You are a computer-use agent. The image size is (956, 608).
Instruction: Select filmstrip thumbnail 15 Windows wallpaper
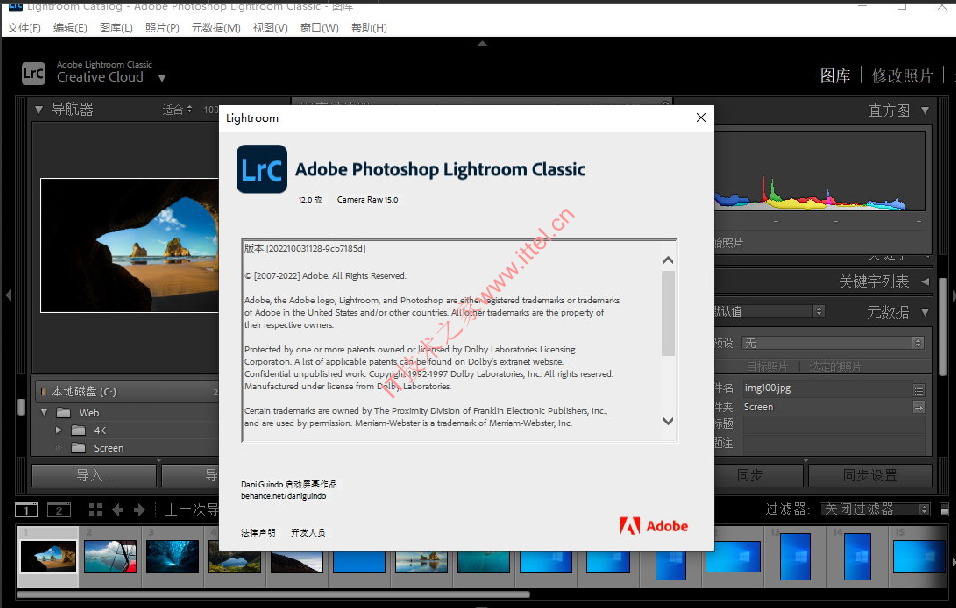point(919,556)
